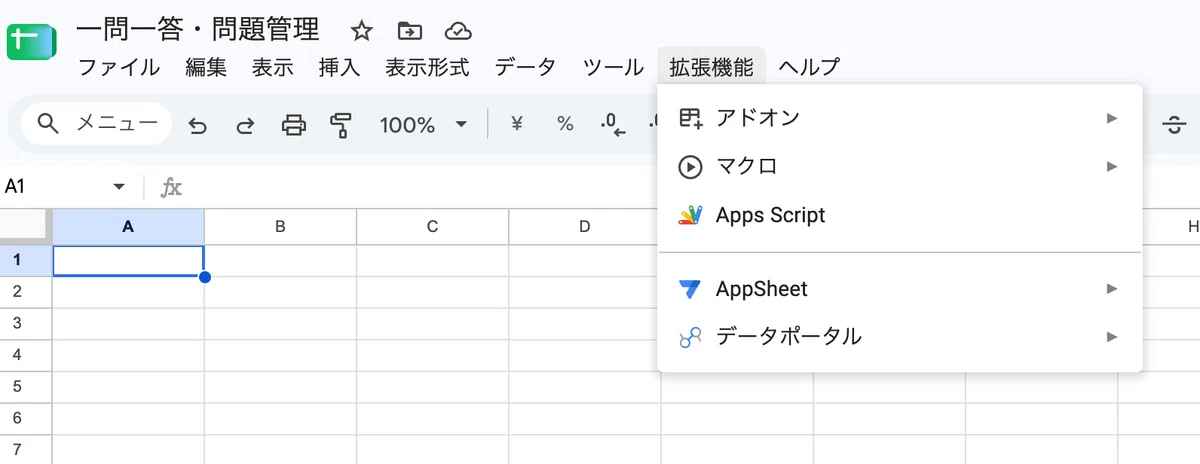Select column A header
This screenshot has height=464, width=1200.
click(x=128, y=227)
